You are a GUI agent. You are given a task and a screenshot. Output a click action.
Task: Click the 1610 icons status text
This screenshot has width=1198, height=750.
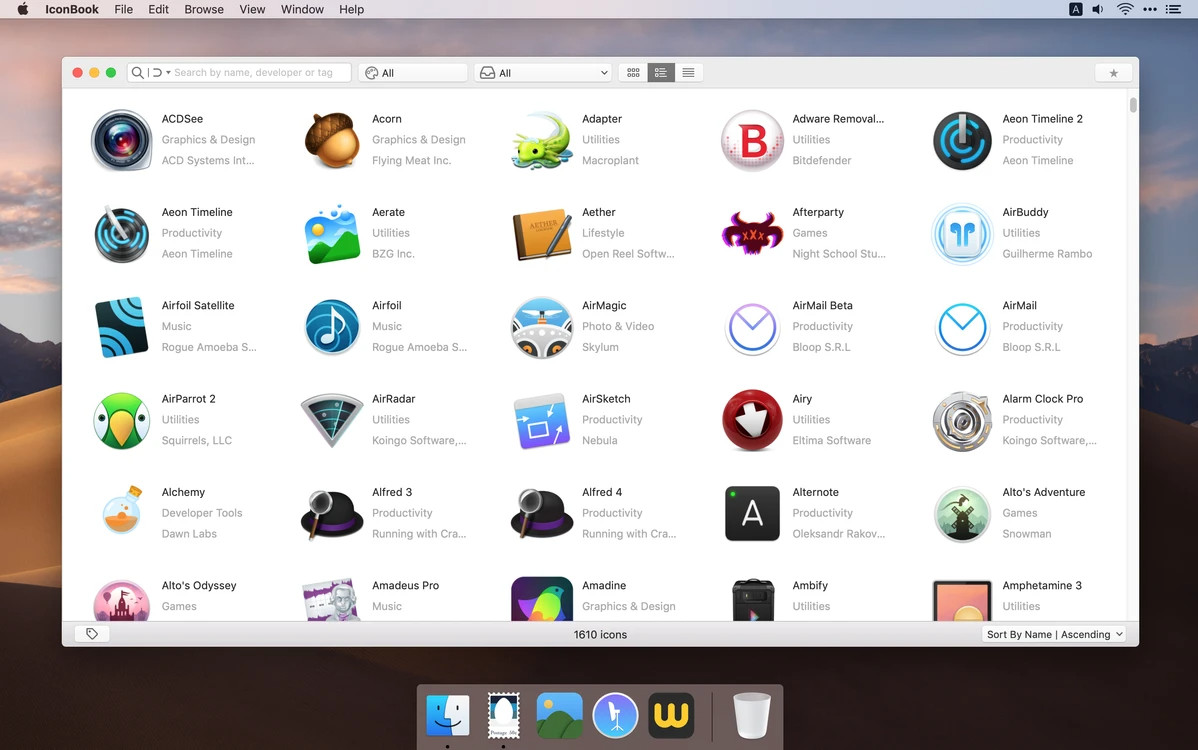click(600, 635)
